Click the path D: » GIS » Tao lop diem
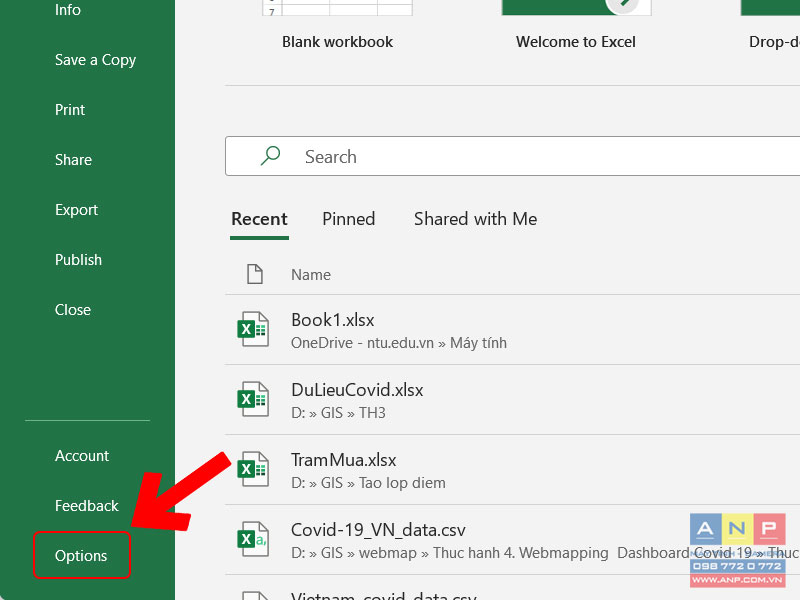 click(x=368, y=483)
